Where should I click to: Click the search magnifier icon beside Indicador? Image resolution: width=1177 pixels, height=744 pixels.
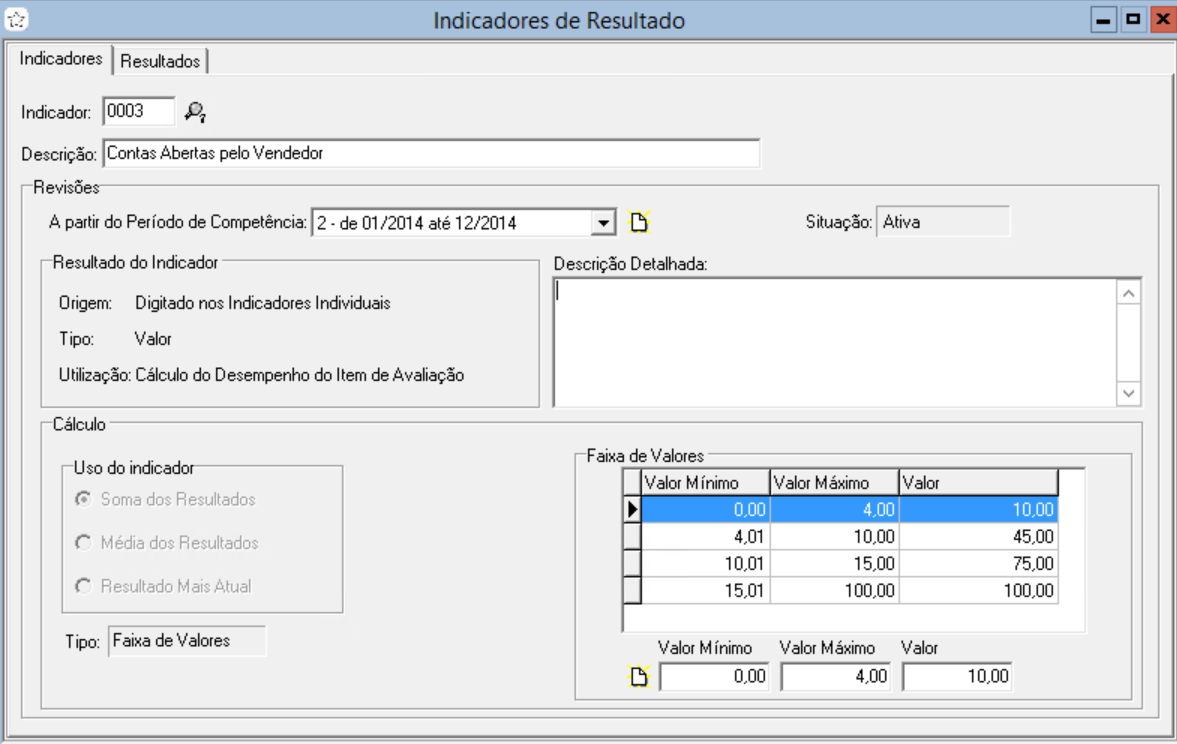[195, 112]
